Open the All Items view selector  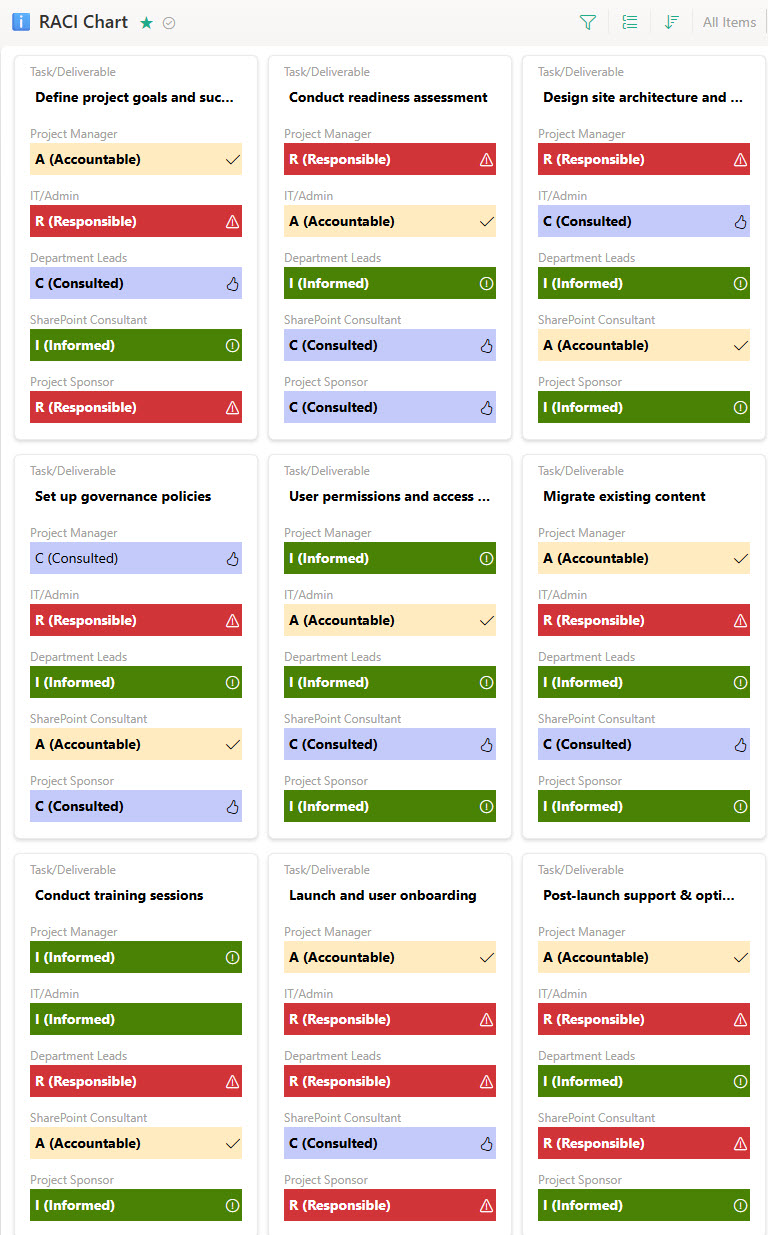click(729, 22)
